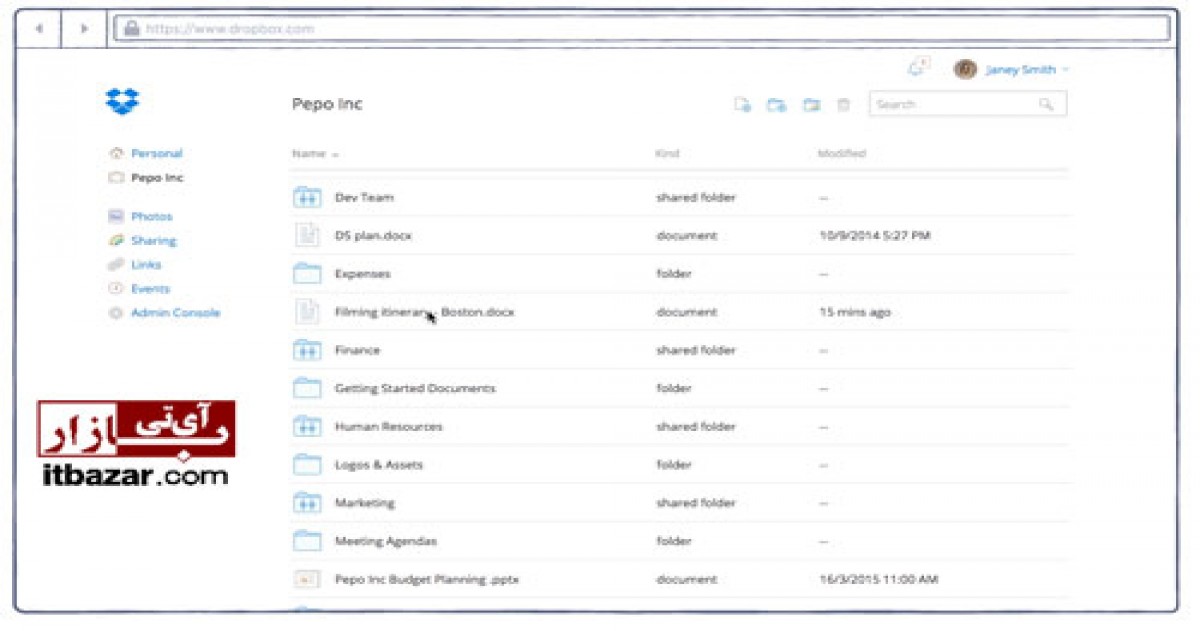
Task: Open the Finance folder name
Action: tap(357, 350)
